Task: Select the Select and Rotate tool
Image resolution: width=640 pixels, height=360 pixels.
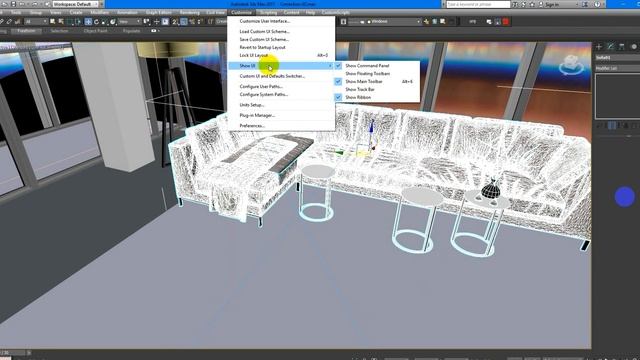Action: click(x=96, y=22)
